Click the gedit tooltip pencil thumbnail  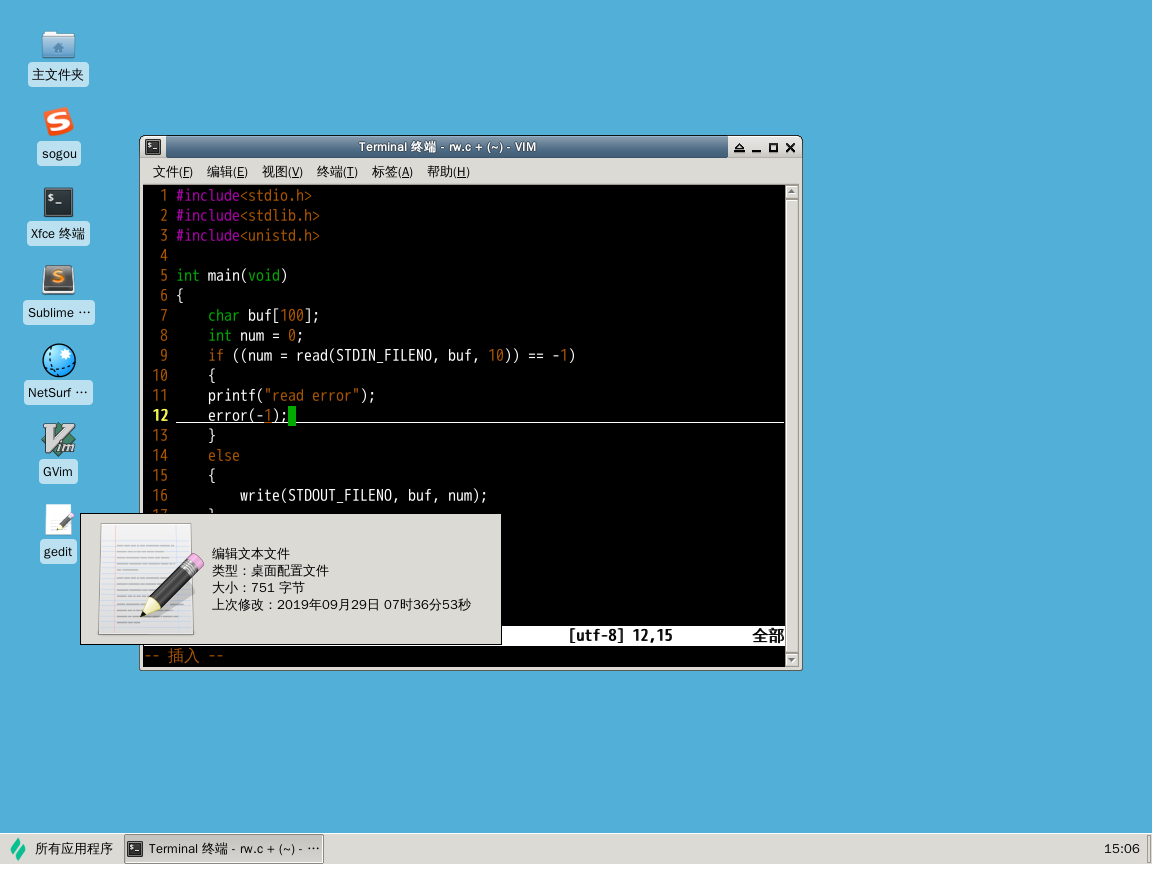[150, 579]
